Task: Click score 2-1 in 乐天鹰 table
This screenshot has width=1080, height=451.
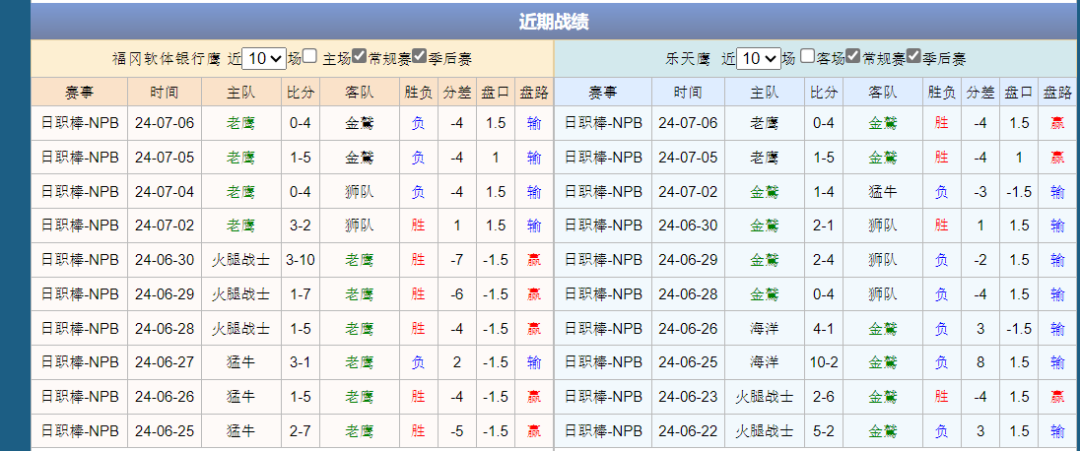Action: click(x=824, y=225)
